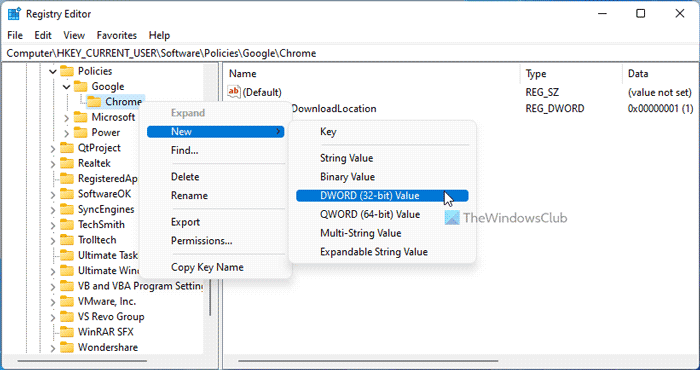Expand the TechSmith tree node
The width and height of the screenshot is (700, 370).
[x=53, y=225]
